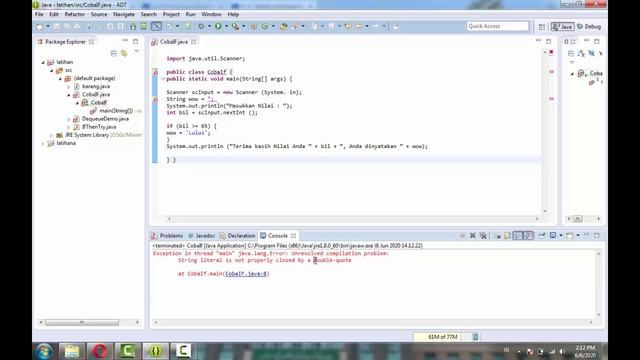Open the Run button dropdown arrow
640x360 pixels.
[227, 27]
